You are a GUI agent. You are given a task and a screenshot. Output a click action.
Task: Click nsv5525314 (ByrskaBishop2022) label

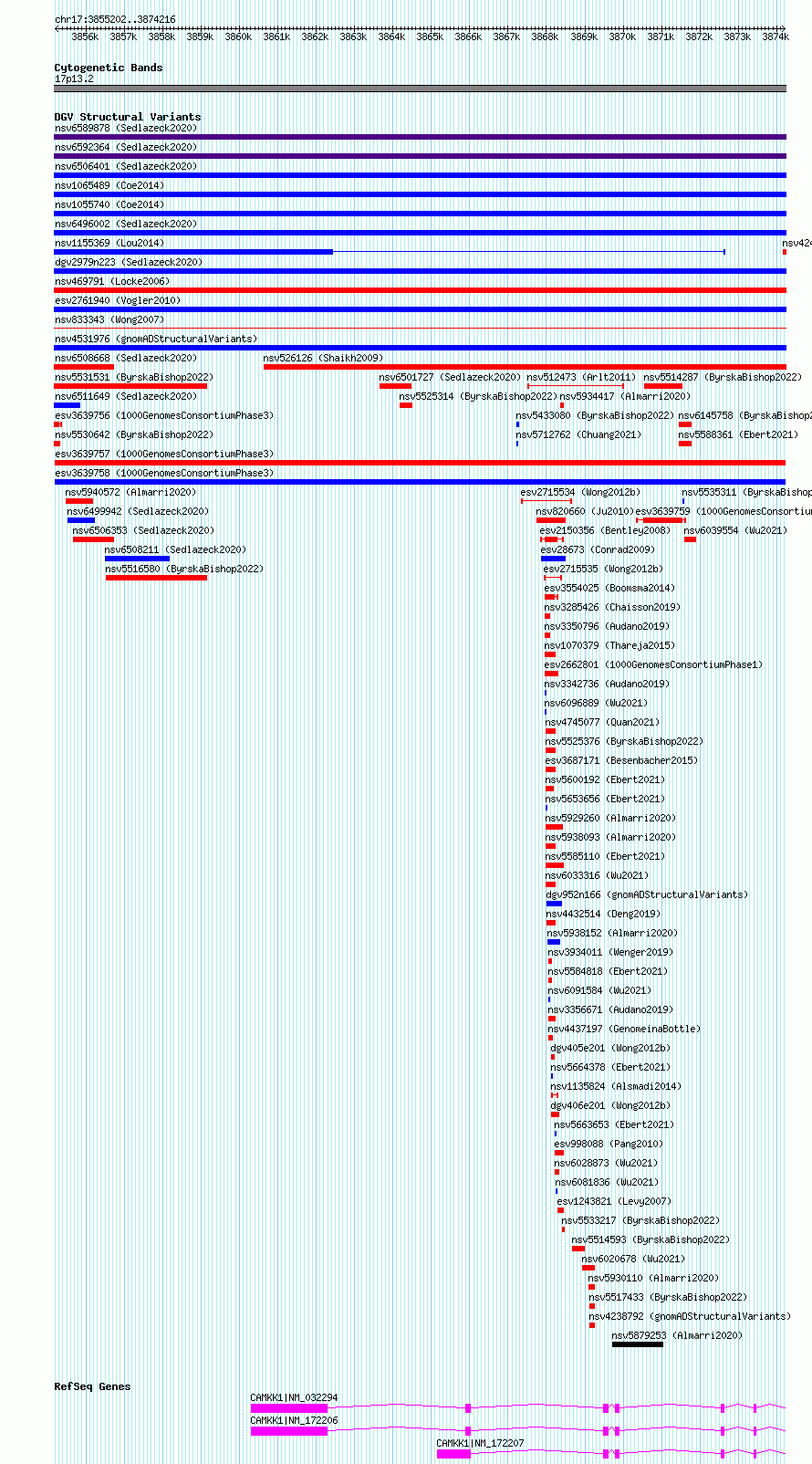coord(478,396)
